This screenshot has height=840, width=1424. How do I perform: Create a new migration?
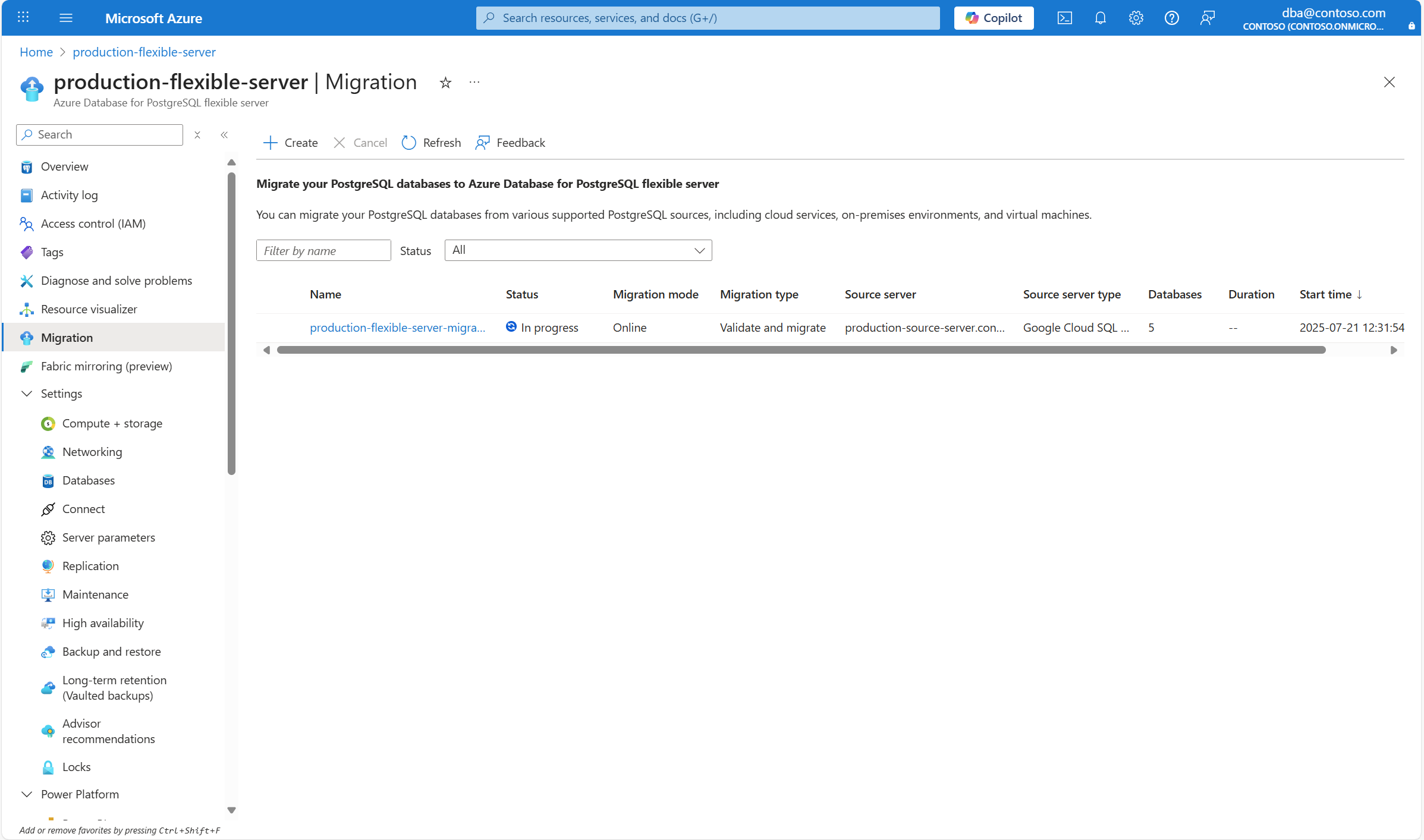290,143
